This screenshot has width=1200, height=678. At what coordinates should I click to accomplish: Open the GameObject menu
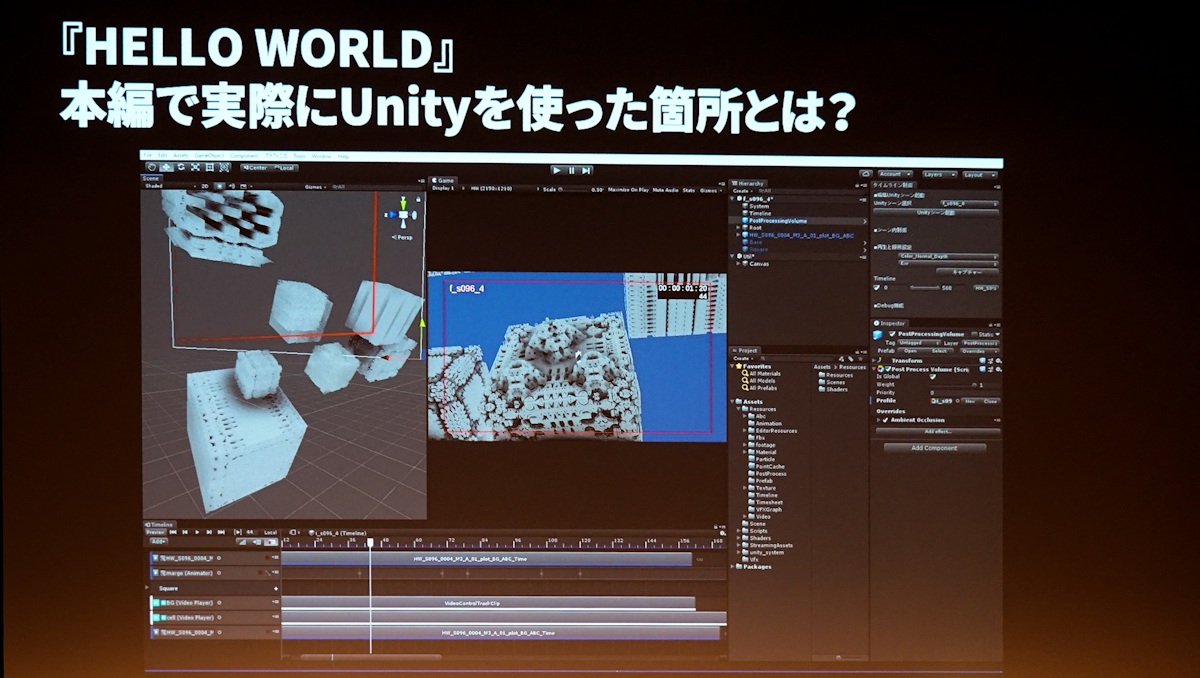[x=208, y=156]
